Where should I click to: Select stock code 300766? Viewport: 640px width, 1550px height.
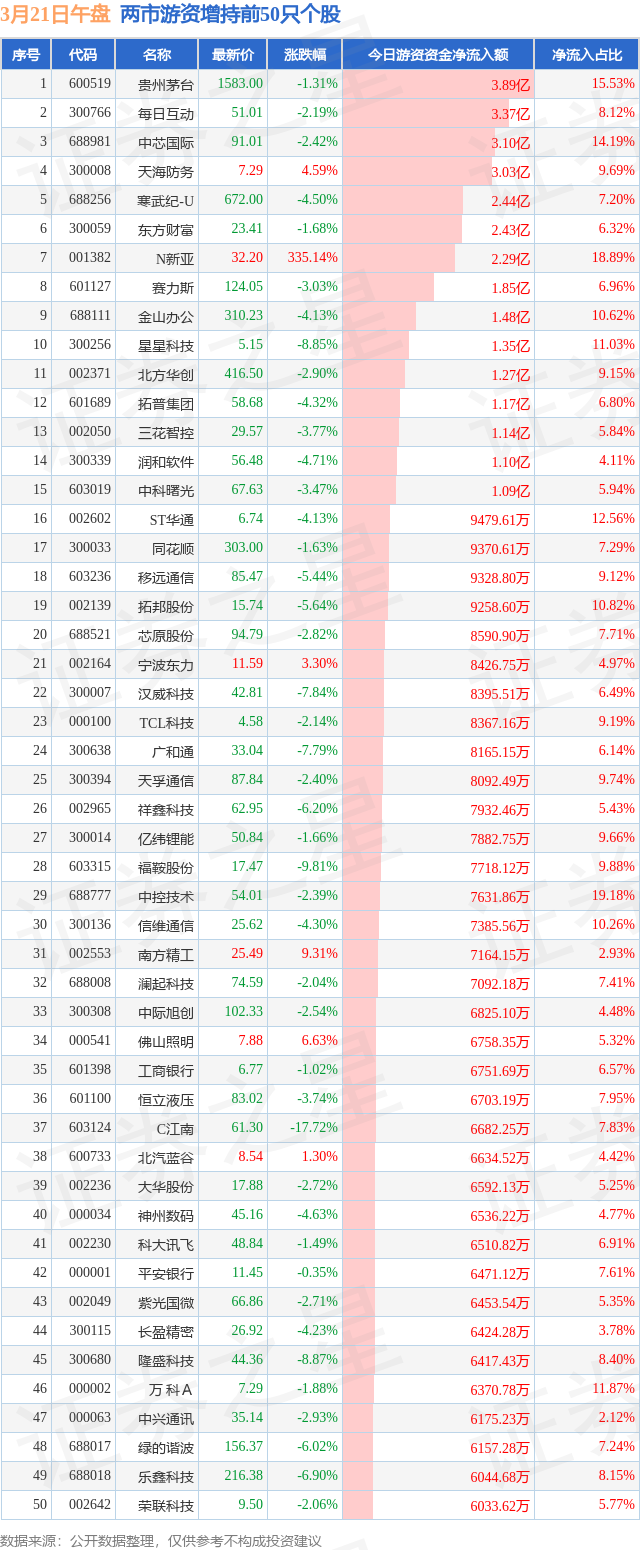pyautogui.click(x=90, y=113)
